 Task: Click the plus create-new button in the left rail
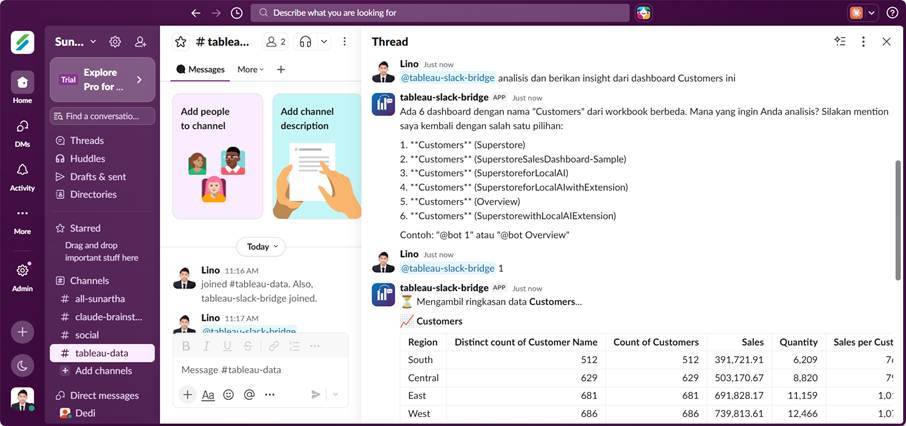point(22,332)
